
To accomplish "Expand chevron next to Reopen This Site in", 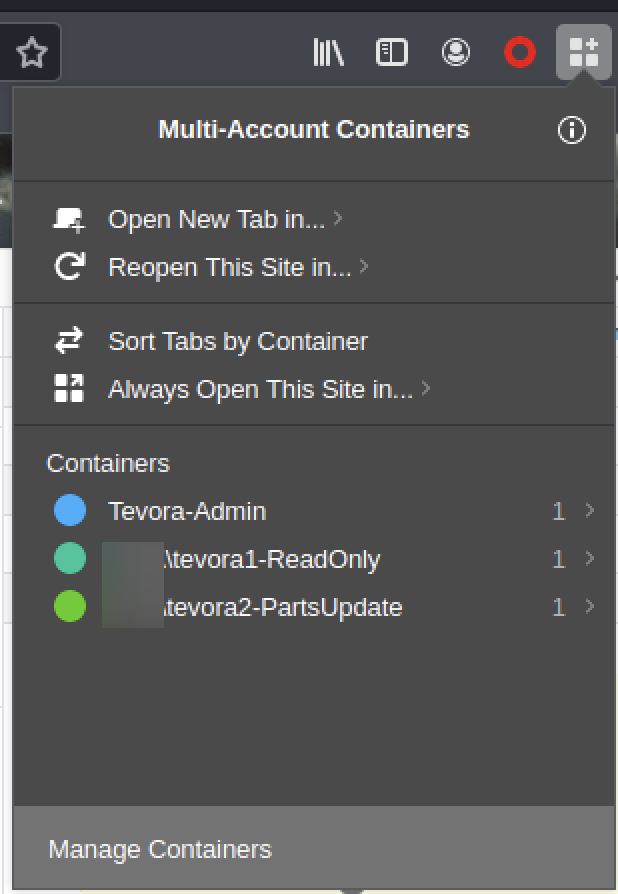I will [x=364, y=266].
